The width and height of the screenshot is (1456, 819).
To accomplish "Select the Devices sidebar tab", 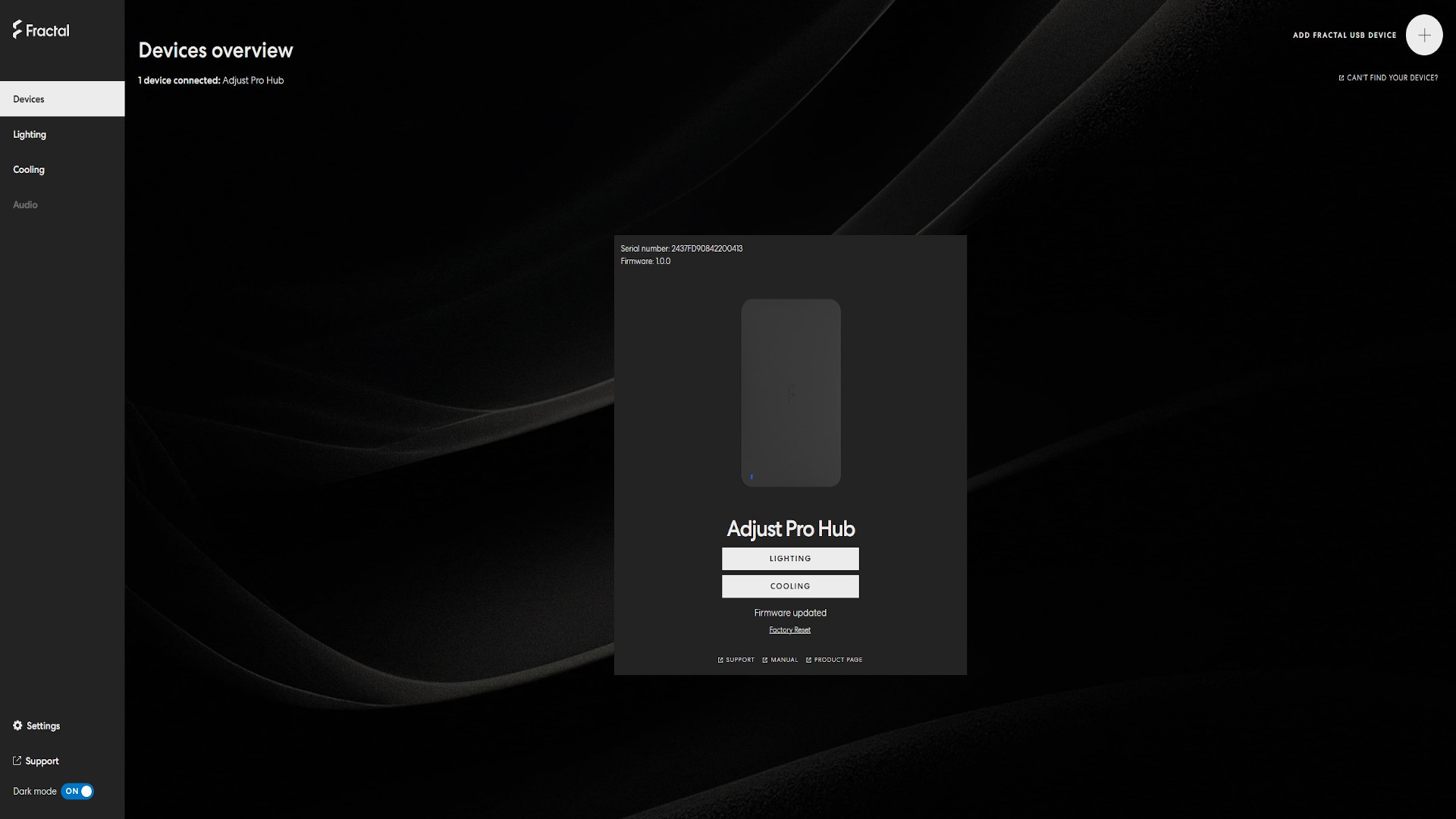I will pyautogui.click(x=62, y=99).
